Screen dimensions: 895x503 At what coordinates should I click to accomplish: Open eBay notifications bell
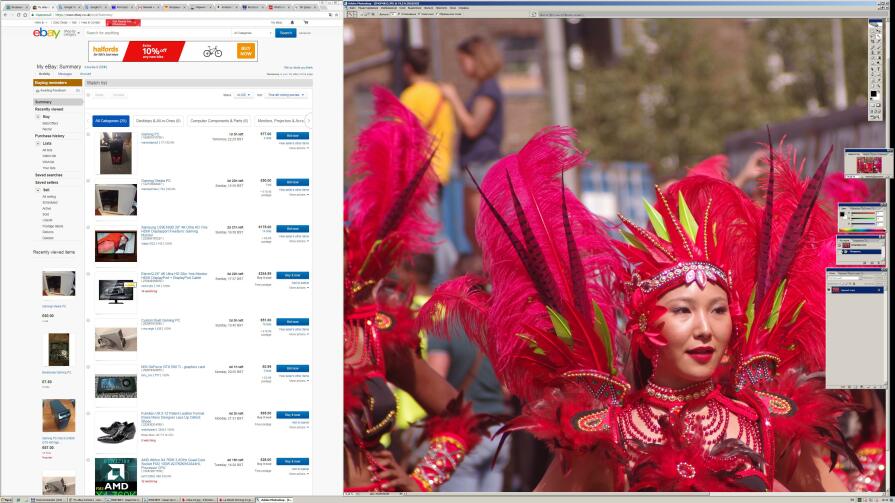point(292,22)
